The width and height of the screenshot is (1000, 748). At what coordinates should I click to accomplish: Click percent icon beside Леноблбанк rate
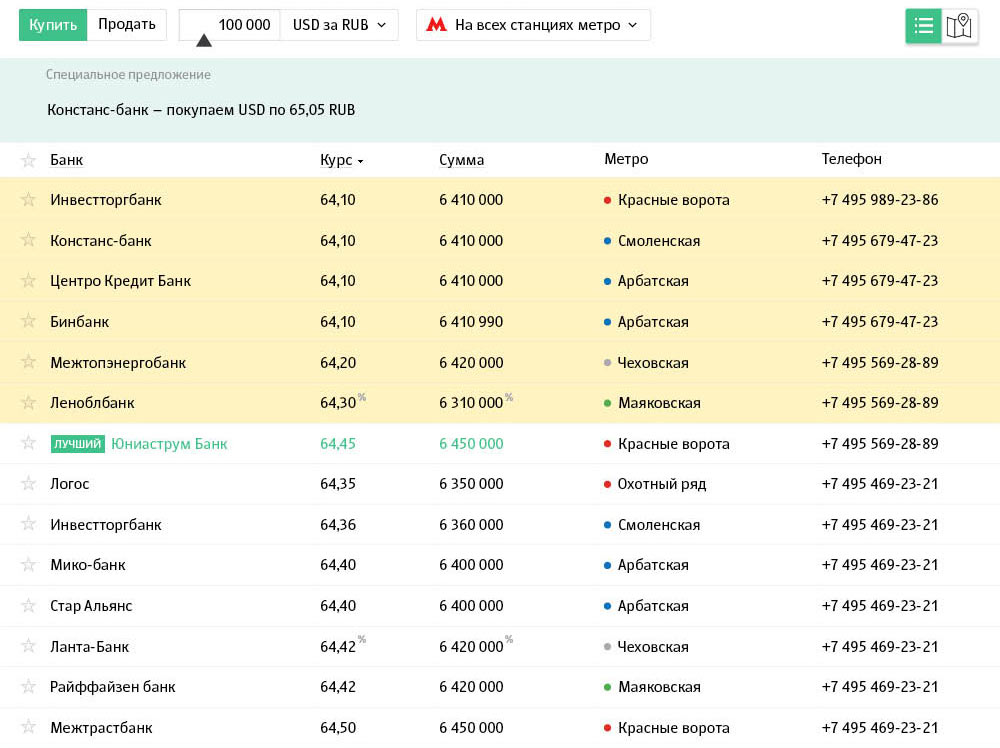tap(362, 397)
